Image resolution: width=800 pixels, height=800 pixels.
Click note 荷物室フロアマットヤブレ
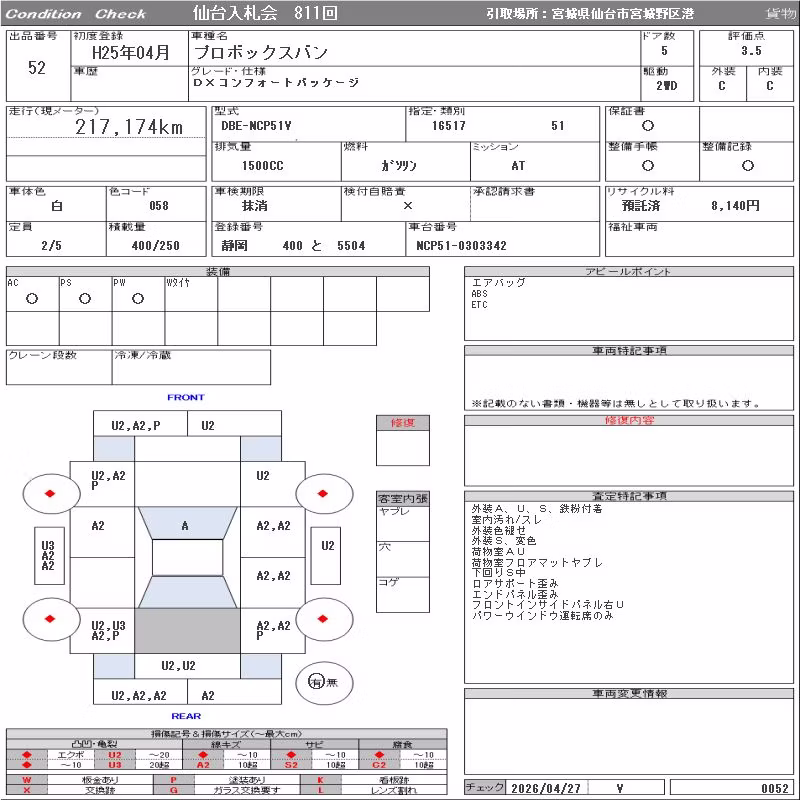point(537,562)
